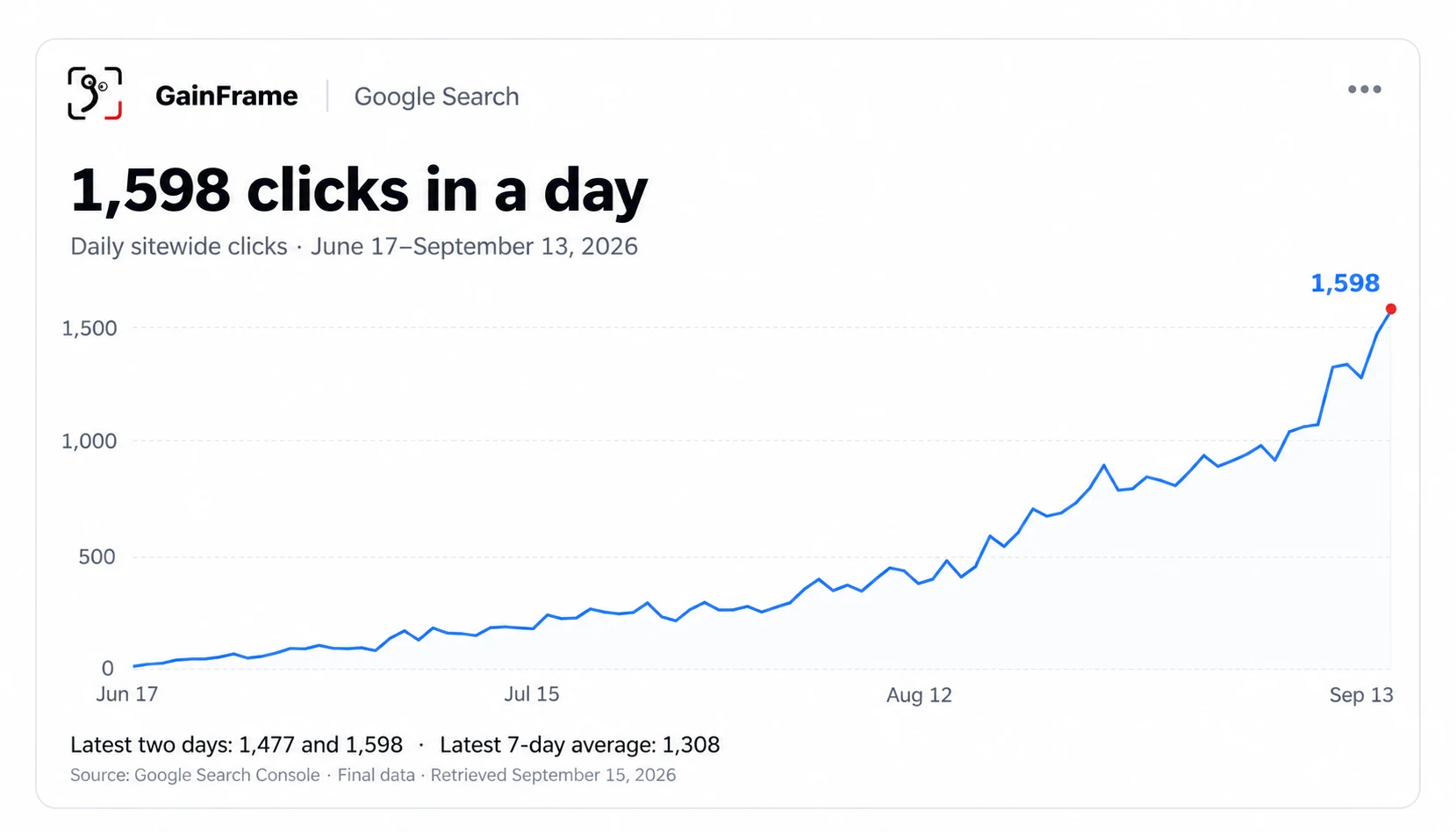Viewport: 1456px width, 832px height.
Task: Click the Jul 15 x-axis label
Action: [531, 694]
